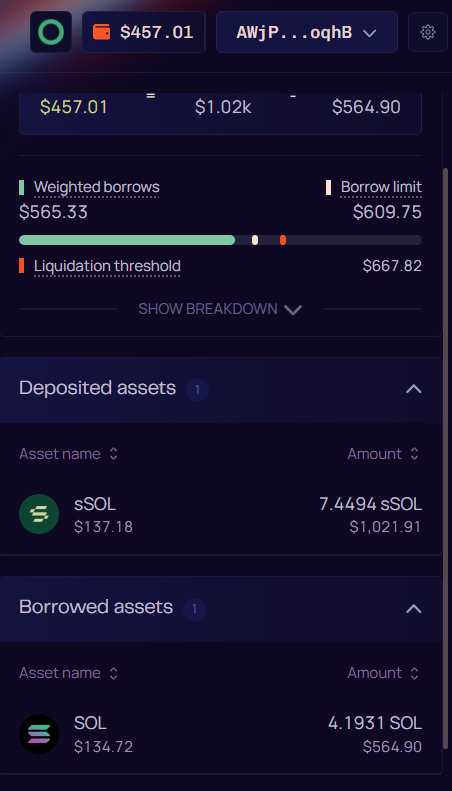Click the Liquidation threshold label
The width and height of the screenshot is (452, 791).
[107, 266]
